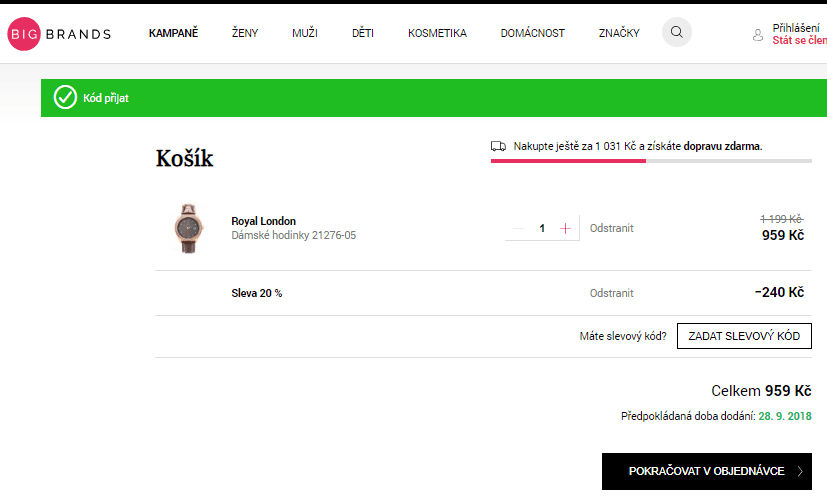
Task: Click the Big Brands logo
Action: point(59,33)
